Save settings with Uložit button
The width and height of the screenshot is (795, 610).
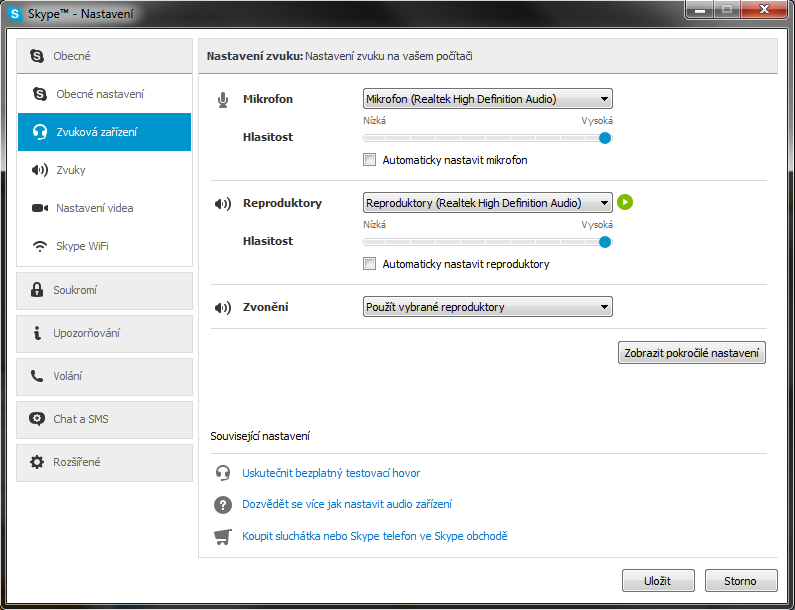(658, 581)
